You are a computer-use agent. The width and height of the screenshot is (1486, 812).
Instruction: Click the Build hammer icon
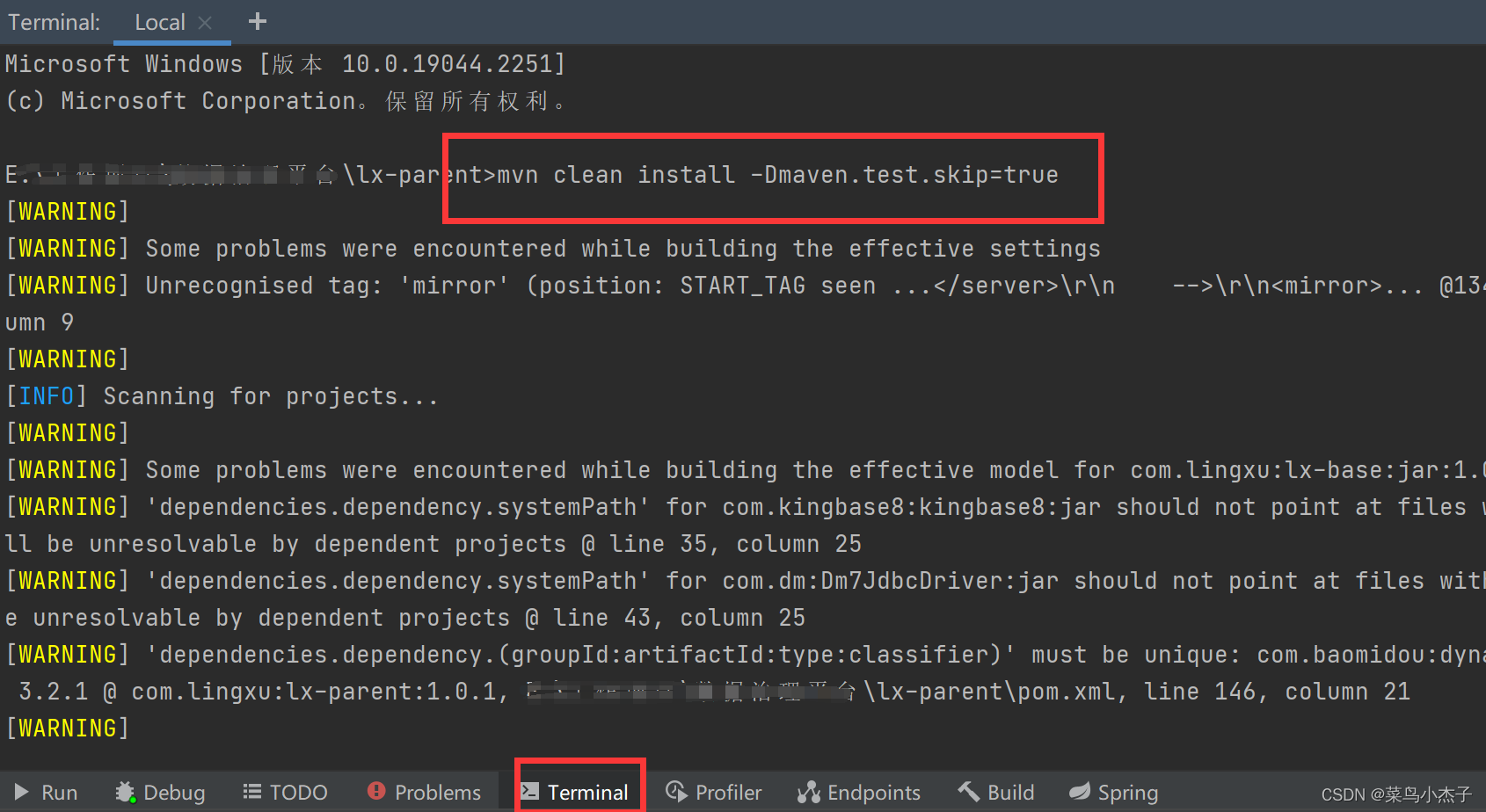(x=968, y=792)
